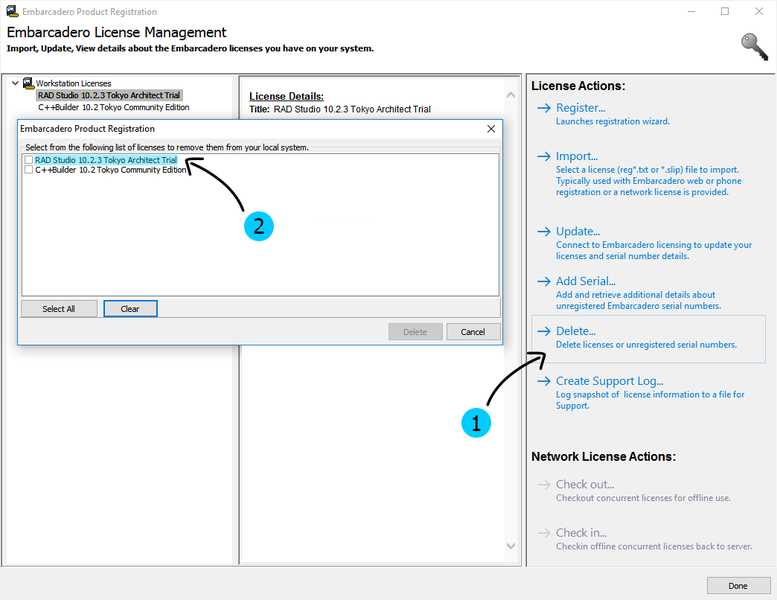Click 'Delete licenses or unregistered serial numbers.' text
Image resolution: width=777 pixels, height=600 pixels.
(646, 345)
